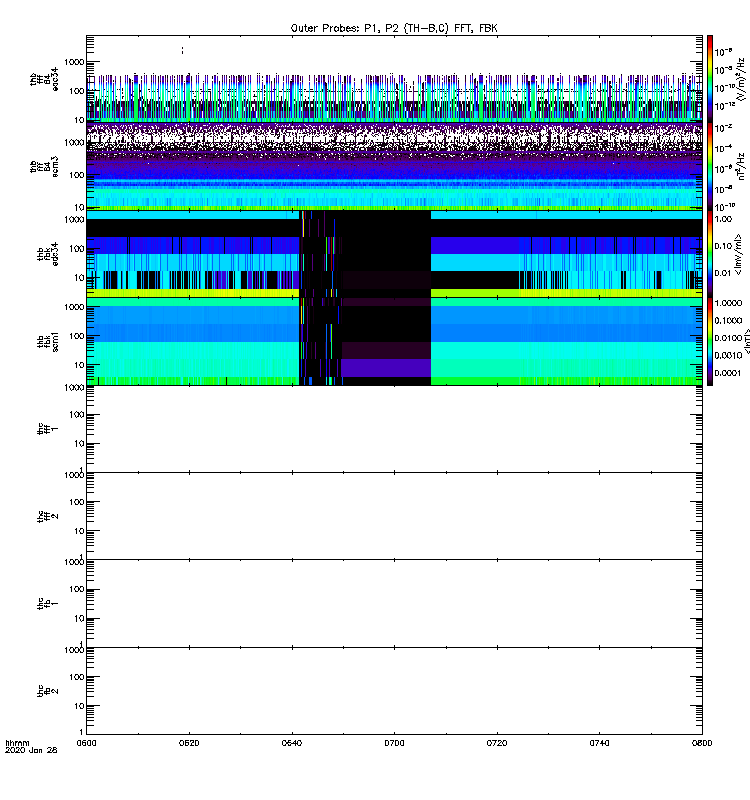Screen dimensions: 750x800
Task: Click the nT²/Hz color bar
Action: (x=710, y=166)
